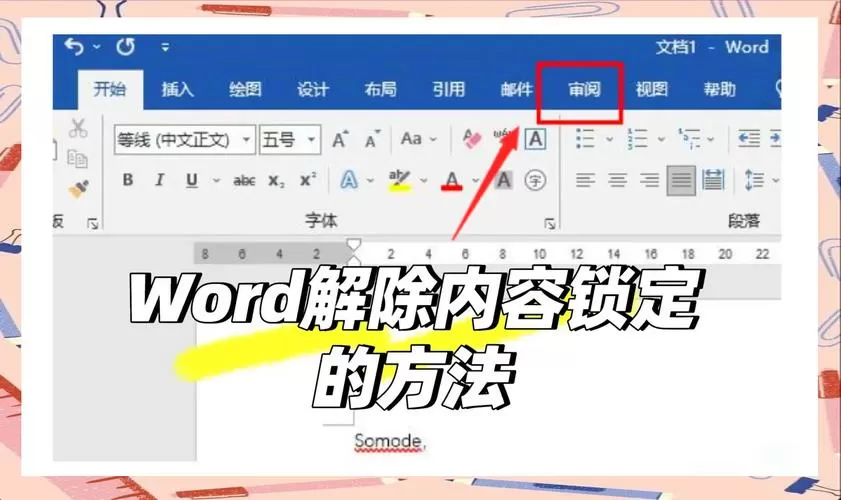
Task: Apply bullet list icon
Action: coord(585,138)
